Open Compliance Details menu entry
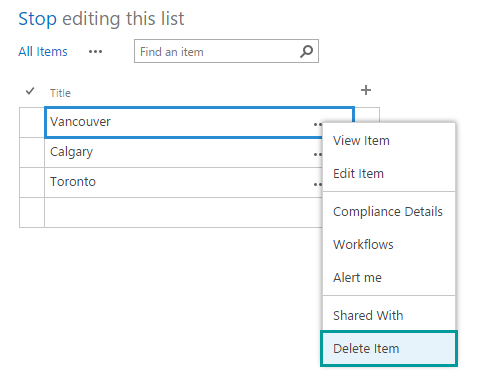This screenshot has height=388, width=478. (389, 212)
